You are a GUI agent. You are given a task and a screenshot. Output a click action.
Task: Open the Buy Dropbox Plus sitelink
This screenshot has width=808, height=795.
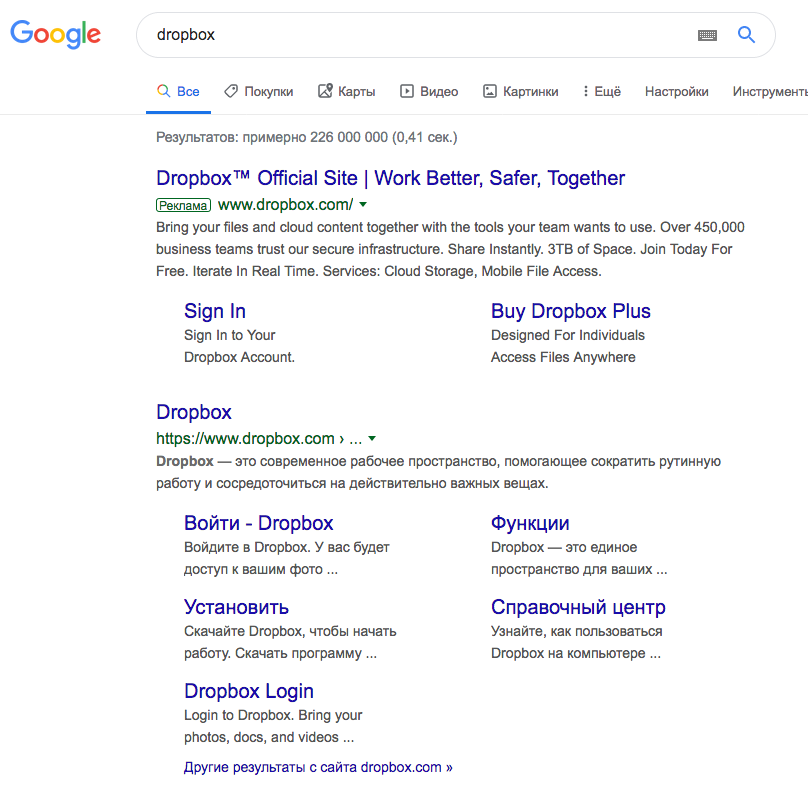click(570, 311)
